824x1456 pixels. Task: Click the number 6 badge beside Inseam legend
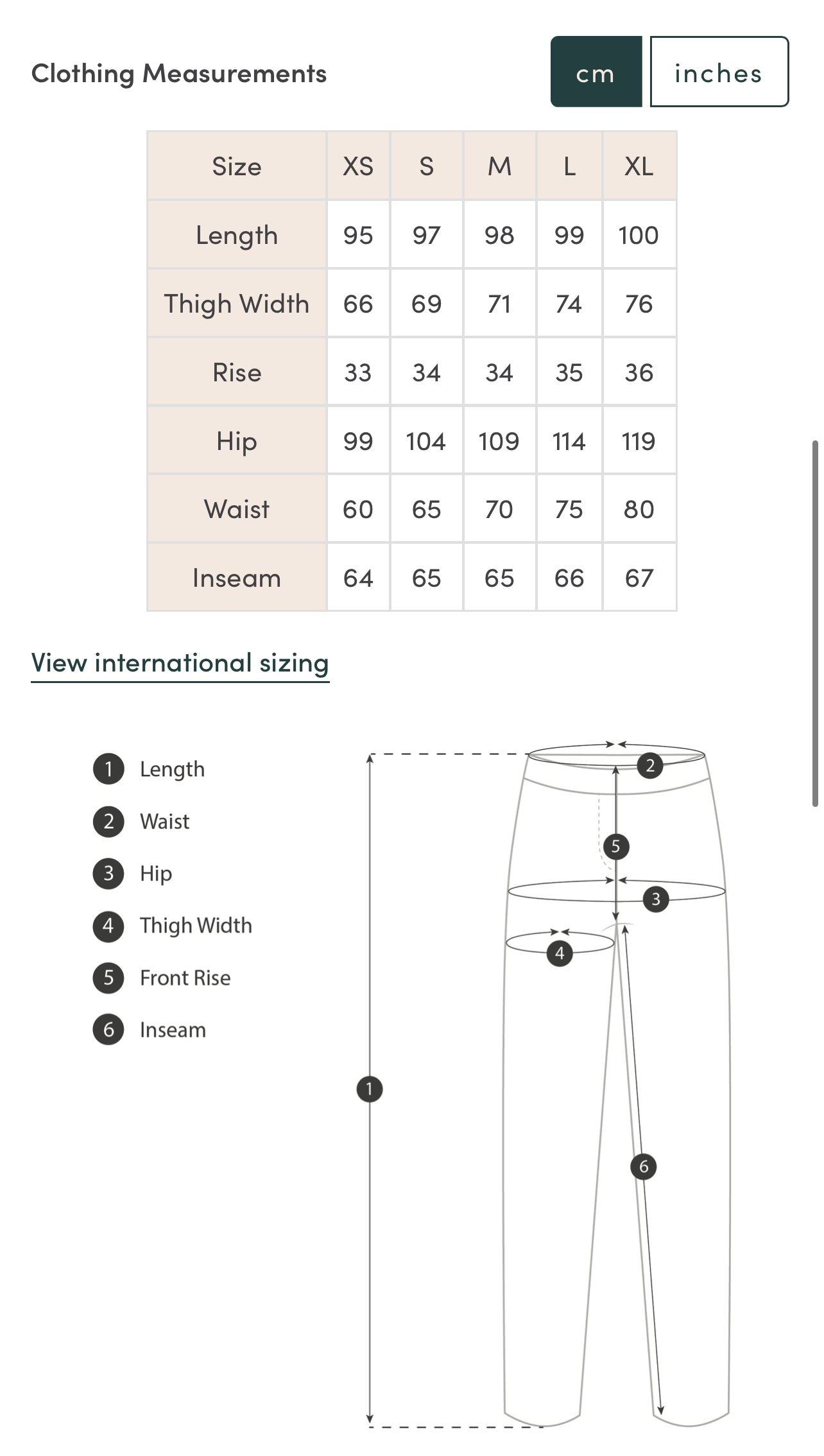108,1030
